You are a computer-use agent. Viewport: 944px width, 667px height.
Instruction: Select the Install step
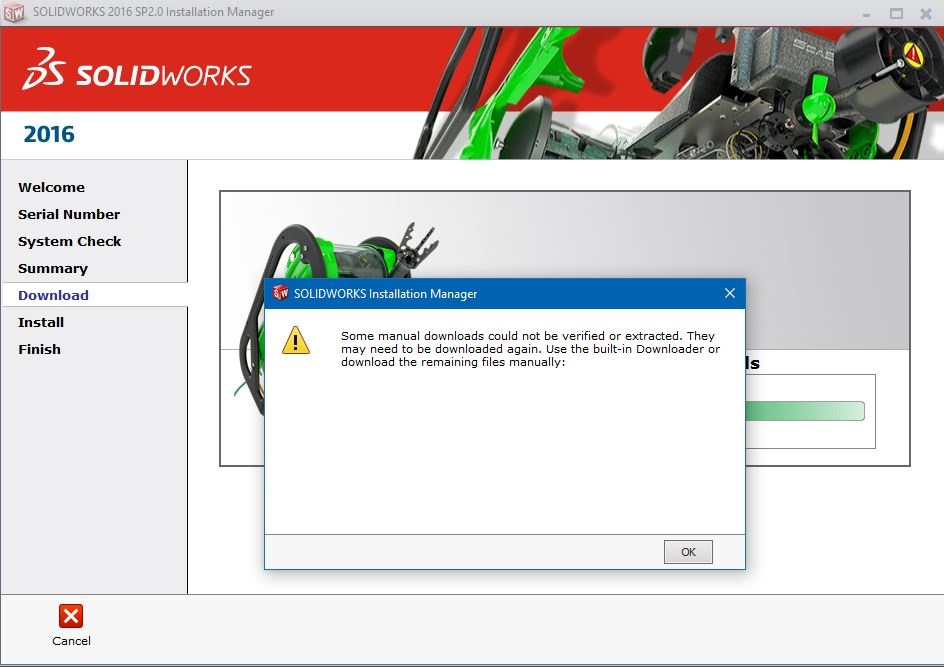tap(41, 322)
